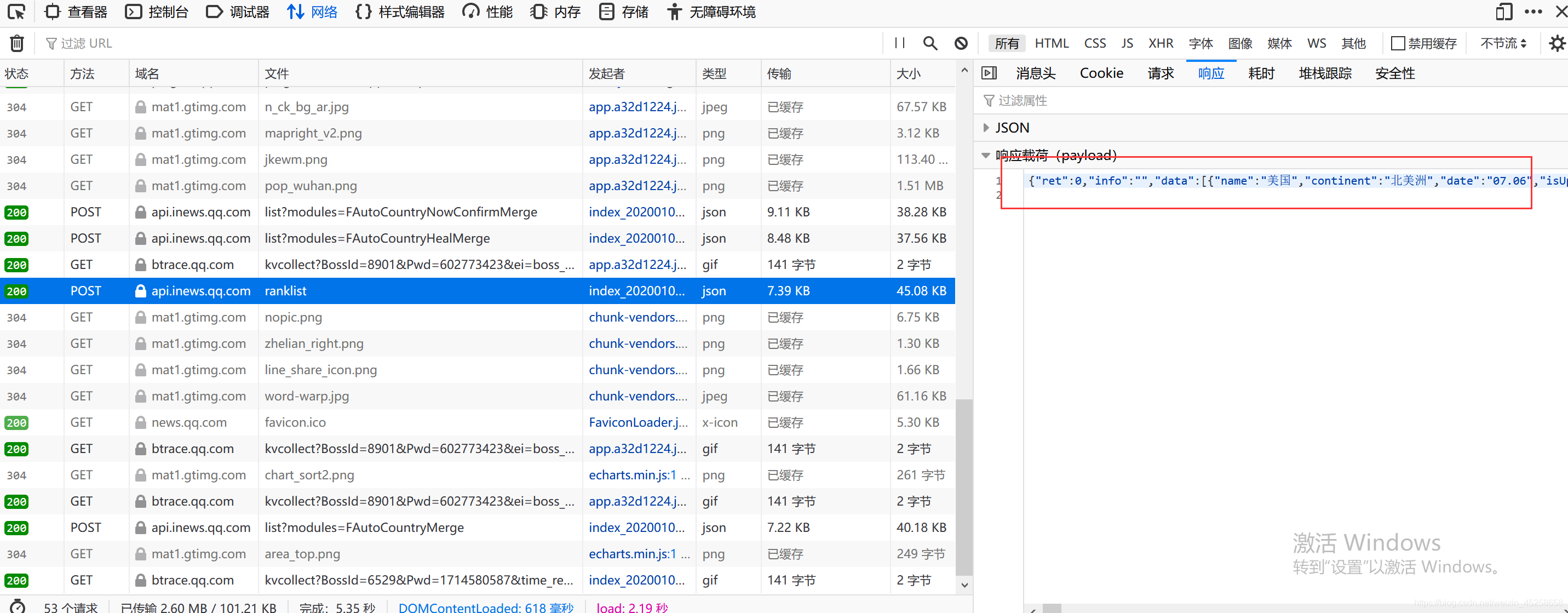Viewport: 1568px width, 613px height.
Task: Switch to the 堆栈跟踪 stack trace tab
Action: coord(1324,73)
